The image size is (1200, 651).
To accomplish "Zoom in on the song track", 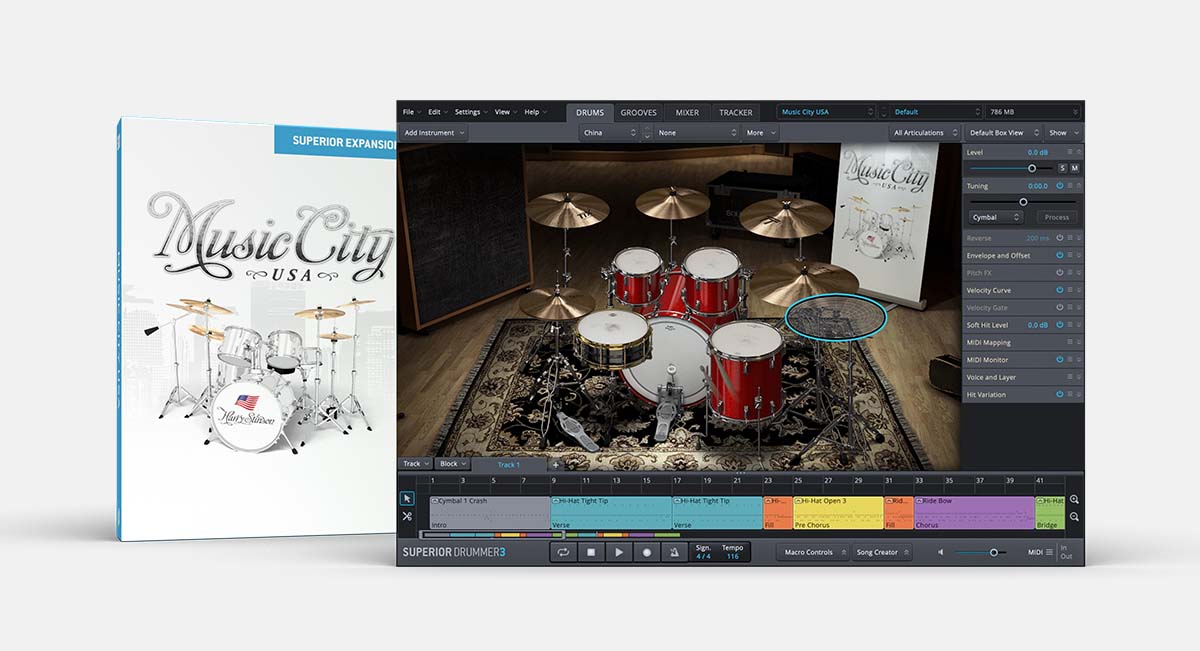I will (1074, 499).
